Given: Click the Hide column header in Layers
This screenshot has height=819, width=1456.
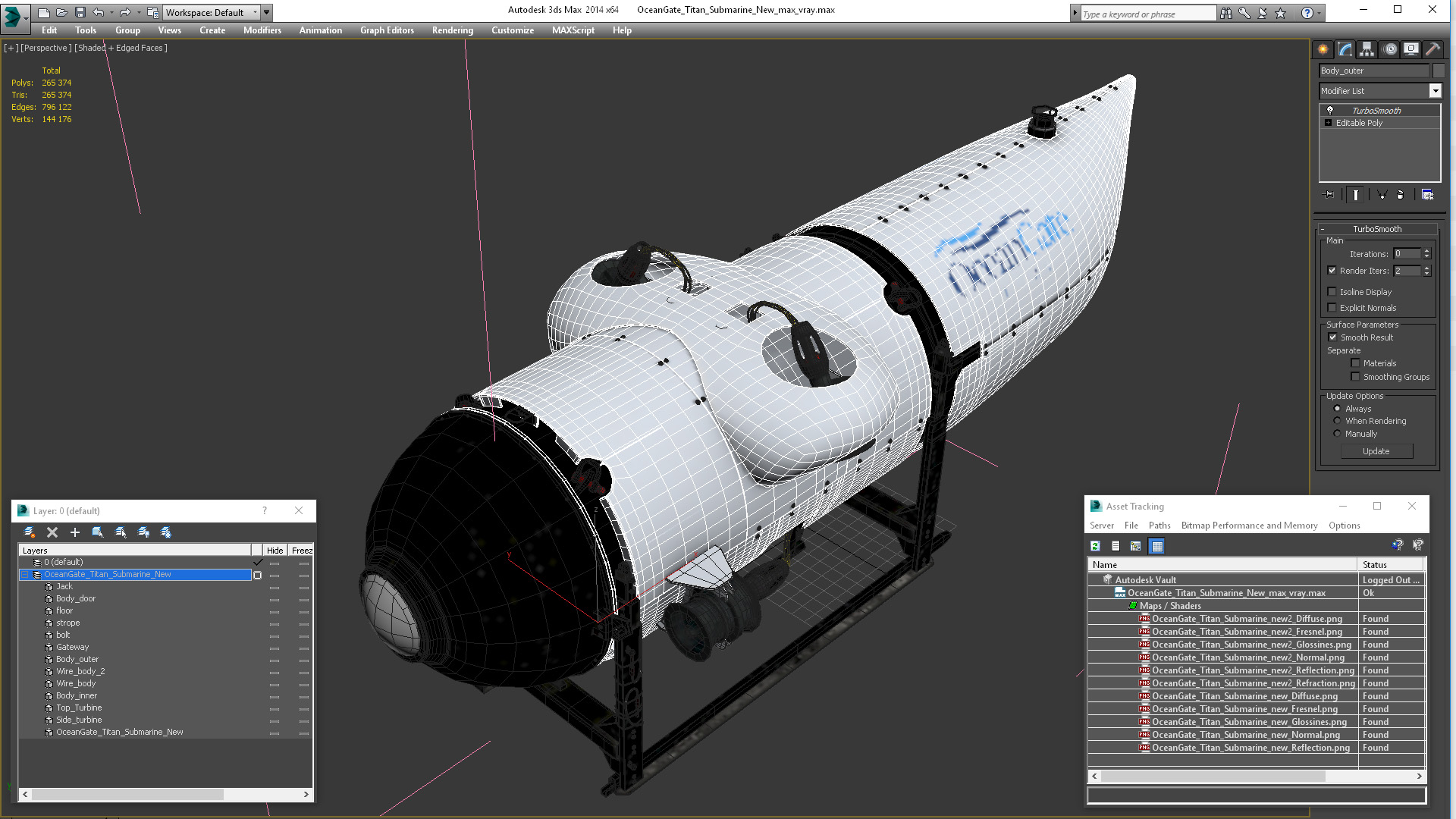Looking at the screenshot, I should [275, 551].
